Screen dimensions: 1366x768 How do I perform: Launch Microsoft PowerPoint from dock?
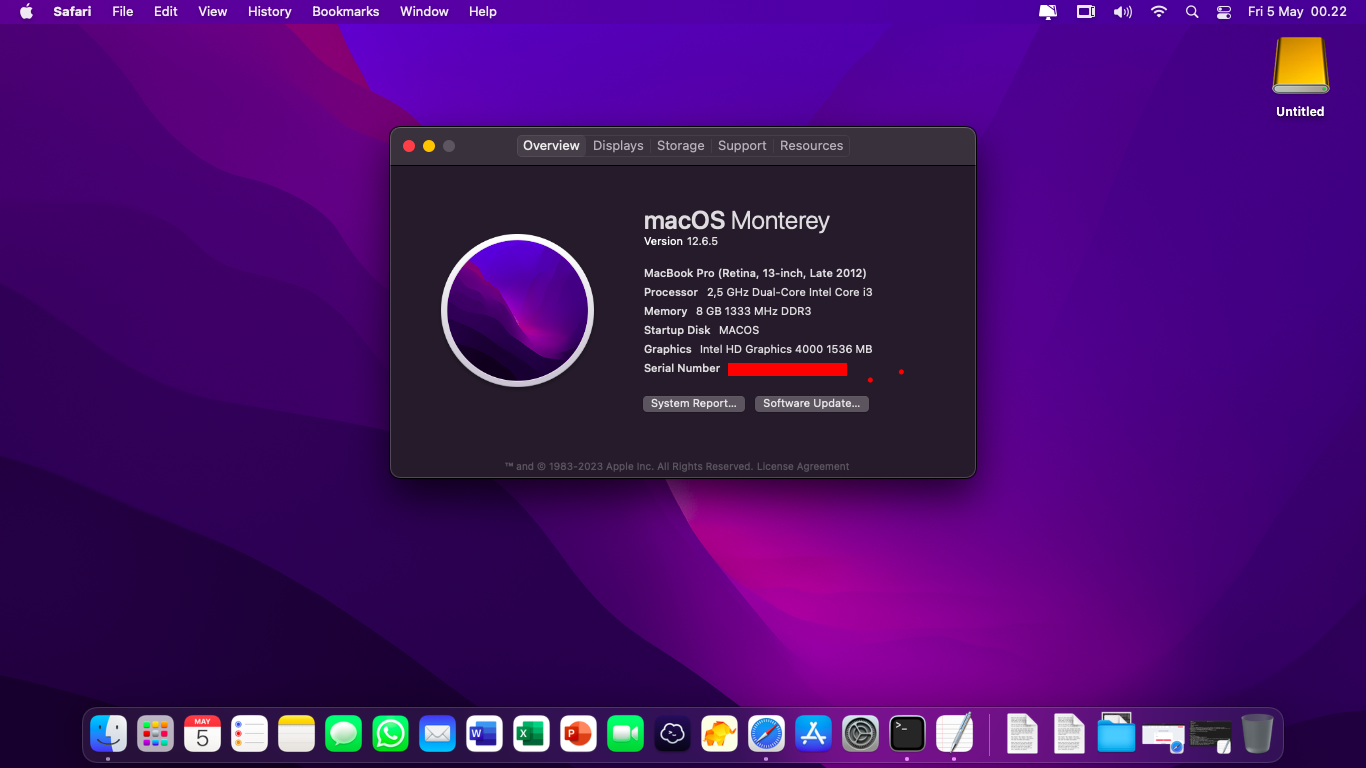[578, 734]
